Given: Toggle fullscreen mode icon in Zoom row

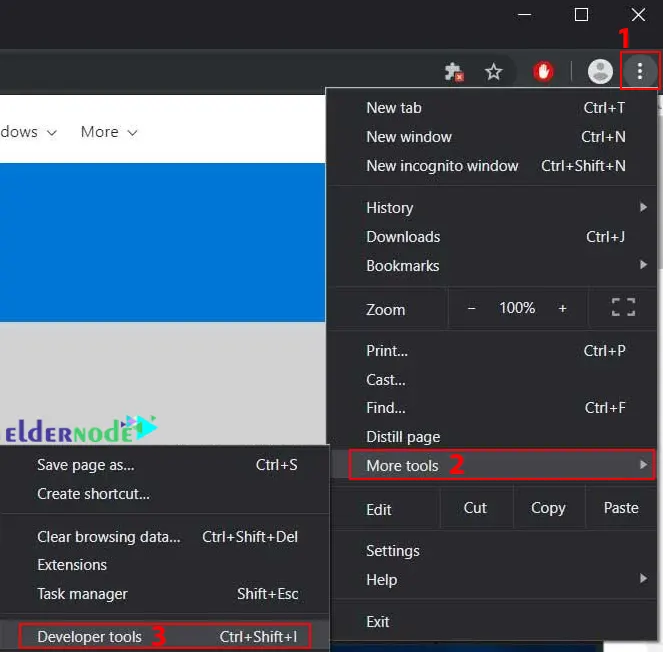Looking at the screenshot, I should (x=623, y=307).
